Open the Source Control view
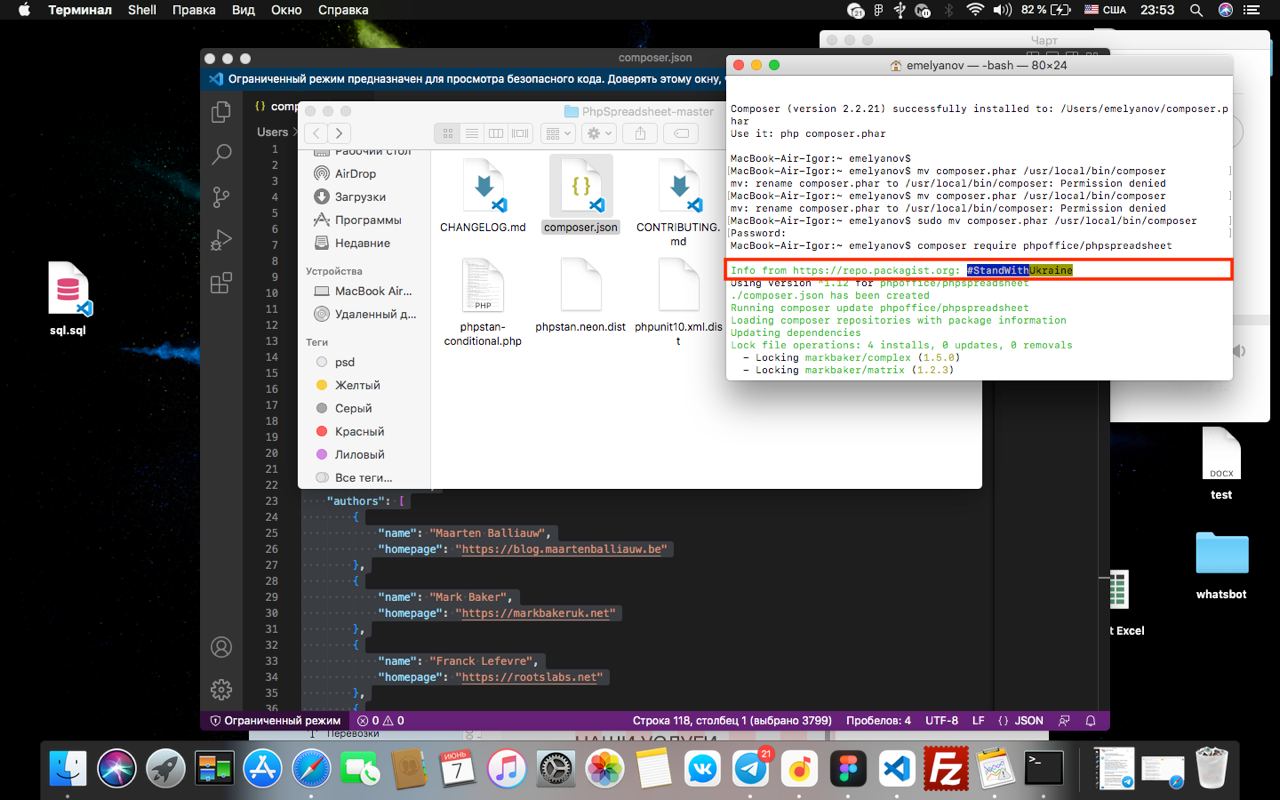This screenshot has width=1280, height=800. [x=222, y=197]
